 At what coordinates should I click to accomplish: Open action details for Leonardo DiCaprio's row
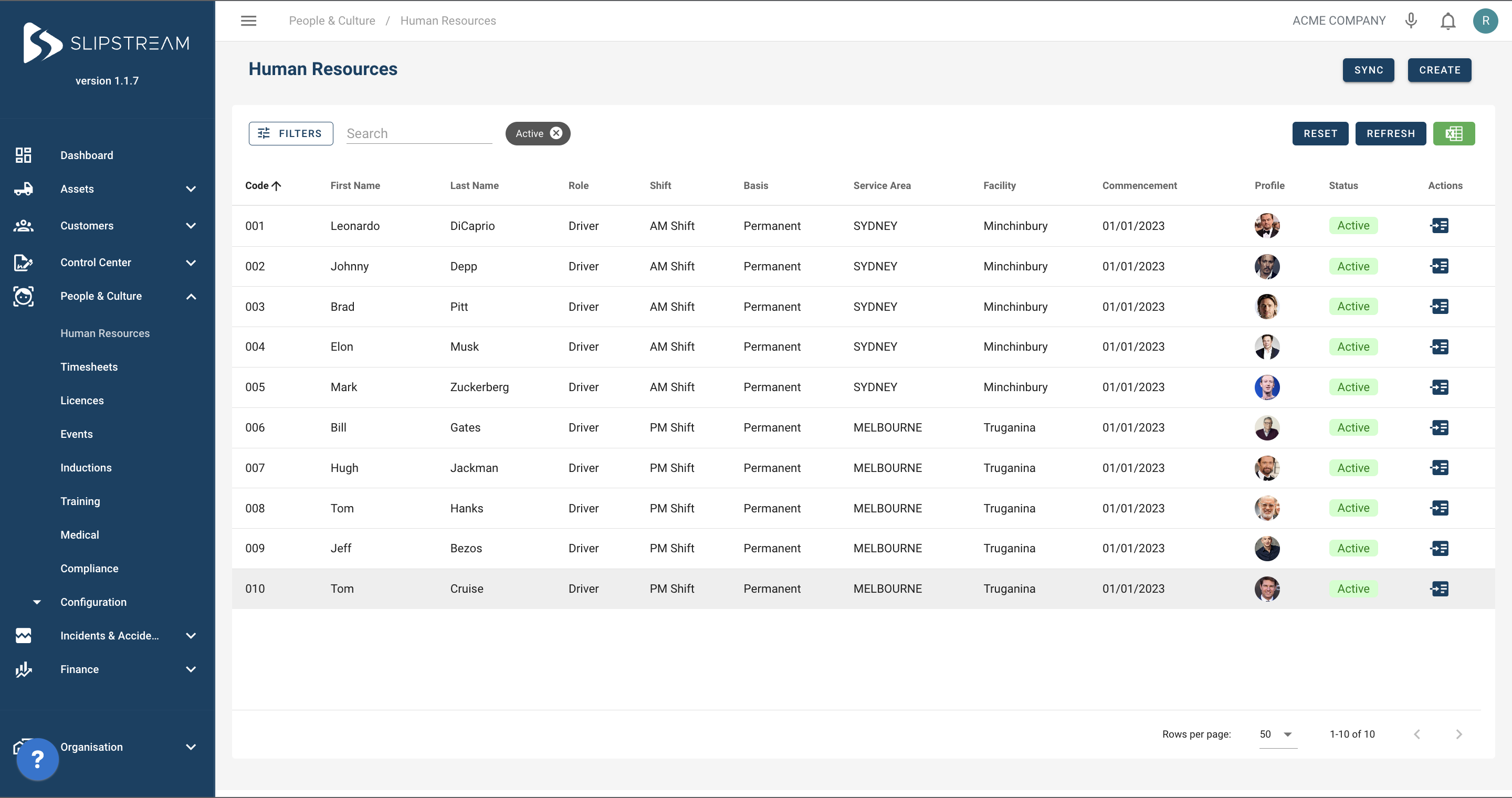coord(1440,225)
